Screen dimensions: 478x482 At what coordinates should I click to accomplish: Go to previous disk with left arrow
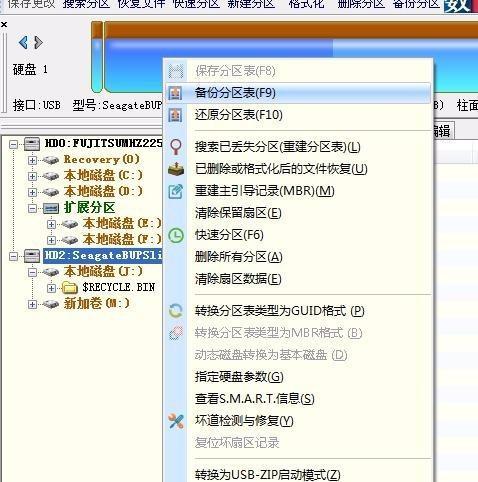[x=23, y=42]
